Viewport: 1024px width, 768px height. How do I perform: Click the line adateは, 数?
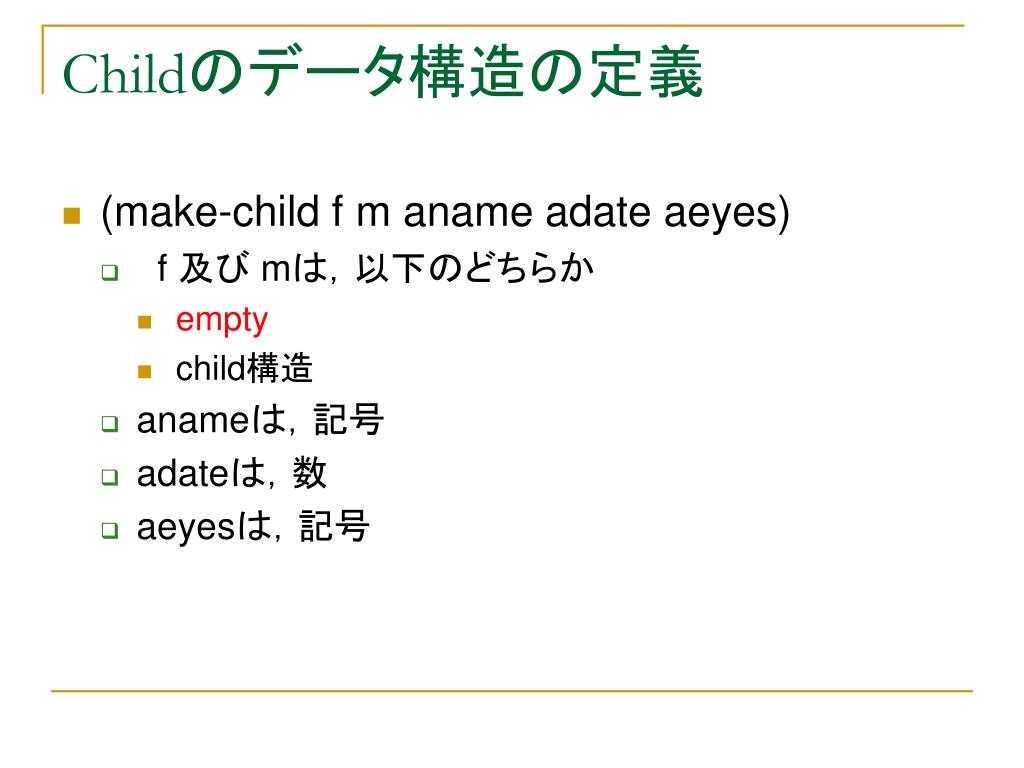[x=231, y=473]
